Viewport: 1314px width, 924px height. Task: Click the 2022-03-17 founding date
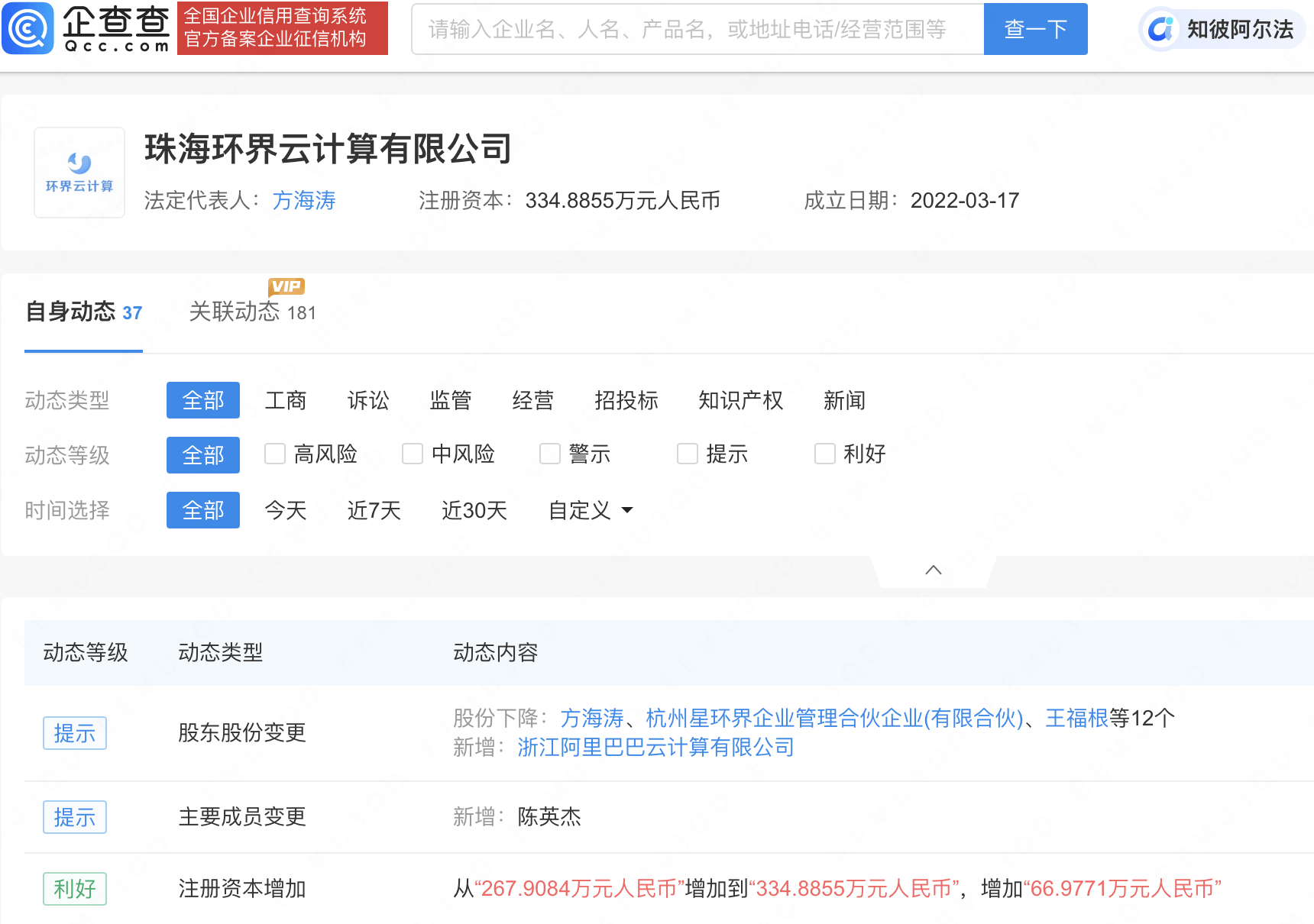[x=965, y=200]
